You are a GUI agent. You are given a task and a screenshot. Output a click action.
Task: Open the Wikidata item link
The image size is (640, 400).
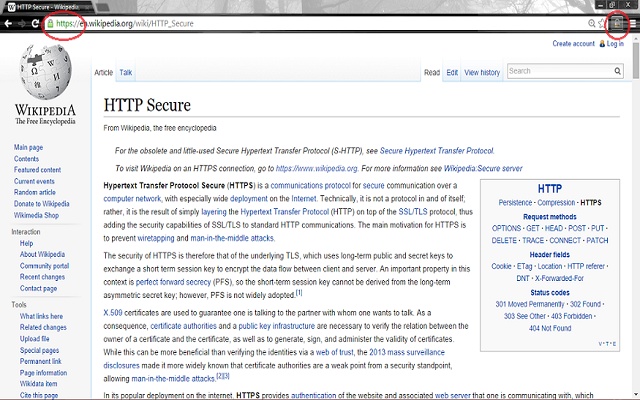[x=39, y=384]
